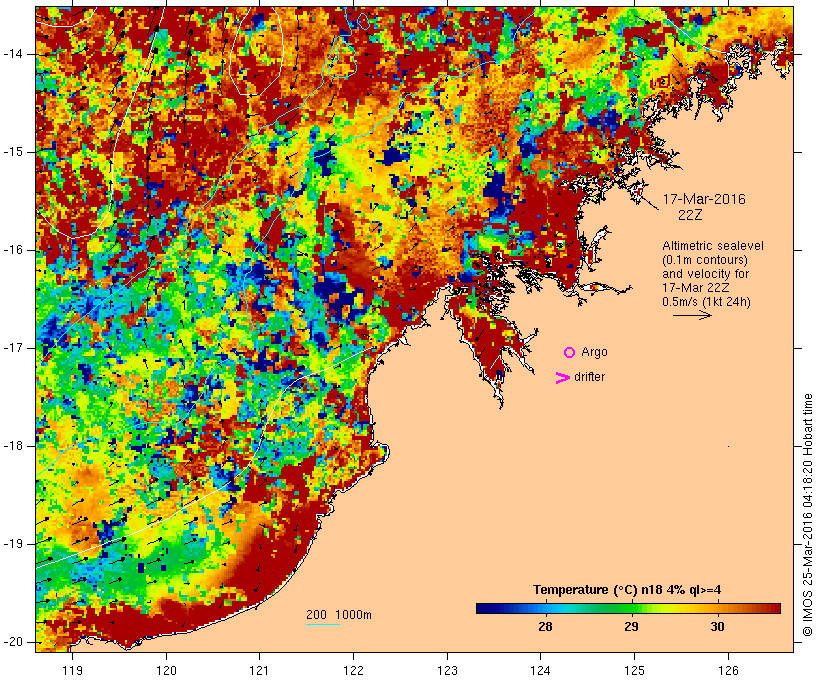
Task: Click the 'and velocity for' caption line
Action: 705,274
